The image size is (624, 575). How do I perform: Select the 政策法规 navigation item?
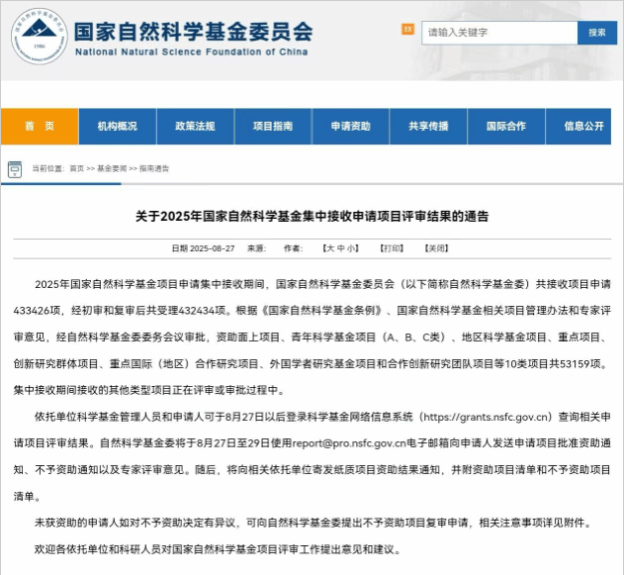tap(195, 126)
